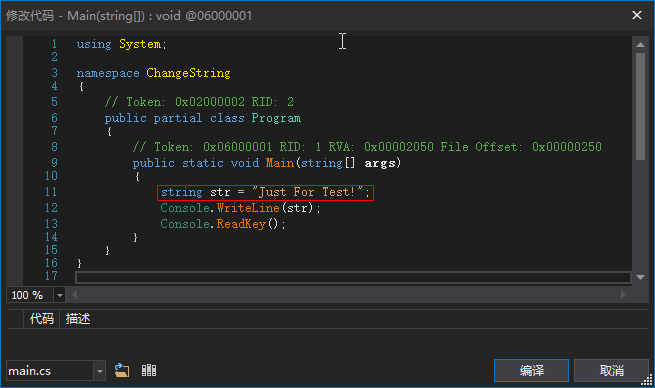
Task: Click the horizontal scrollbar track
Action: [x=349, y=295]
